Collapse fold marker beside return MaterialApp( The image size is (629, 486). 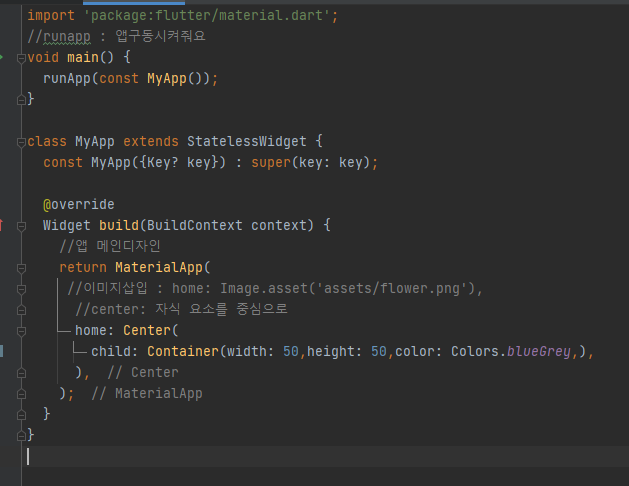click(21, 268)
